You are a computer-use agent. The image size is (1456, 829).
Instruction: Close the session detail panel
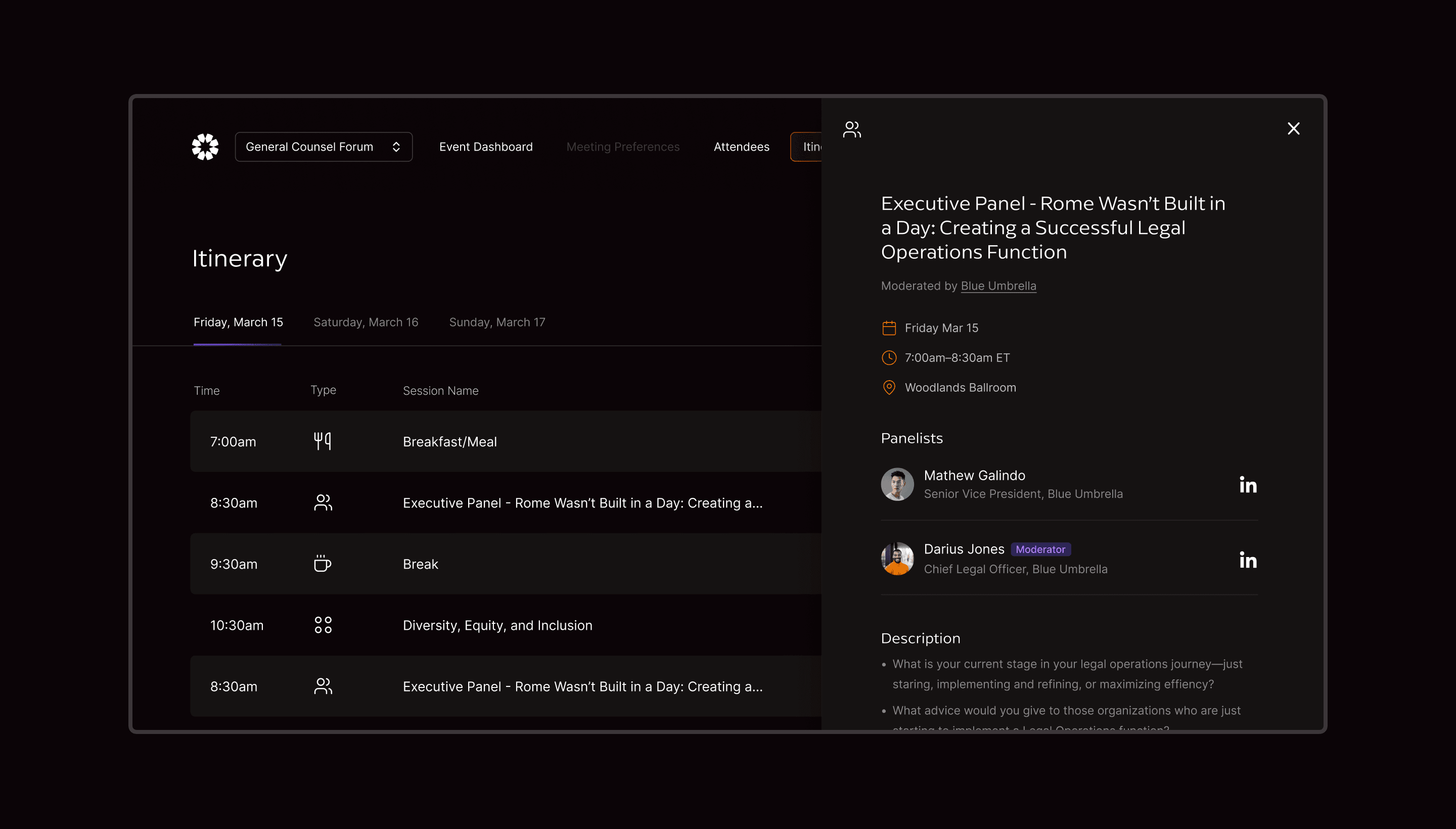click(x=1293, y=129)
